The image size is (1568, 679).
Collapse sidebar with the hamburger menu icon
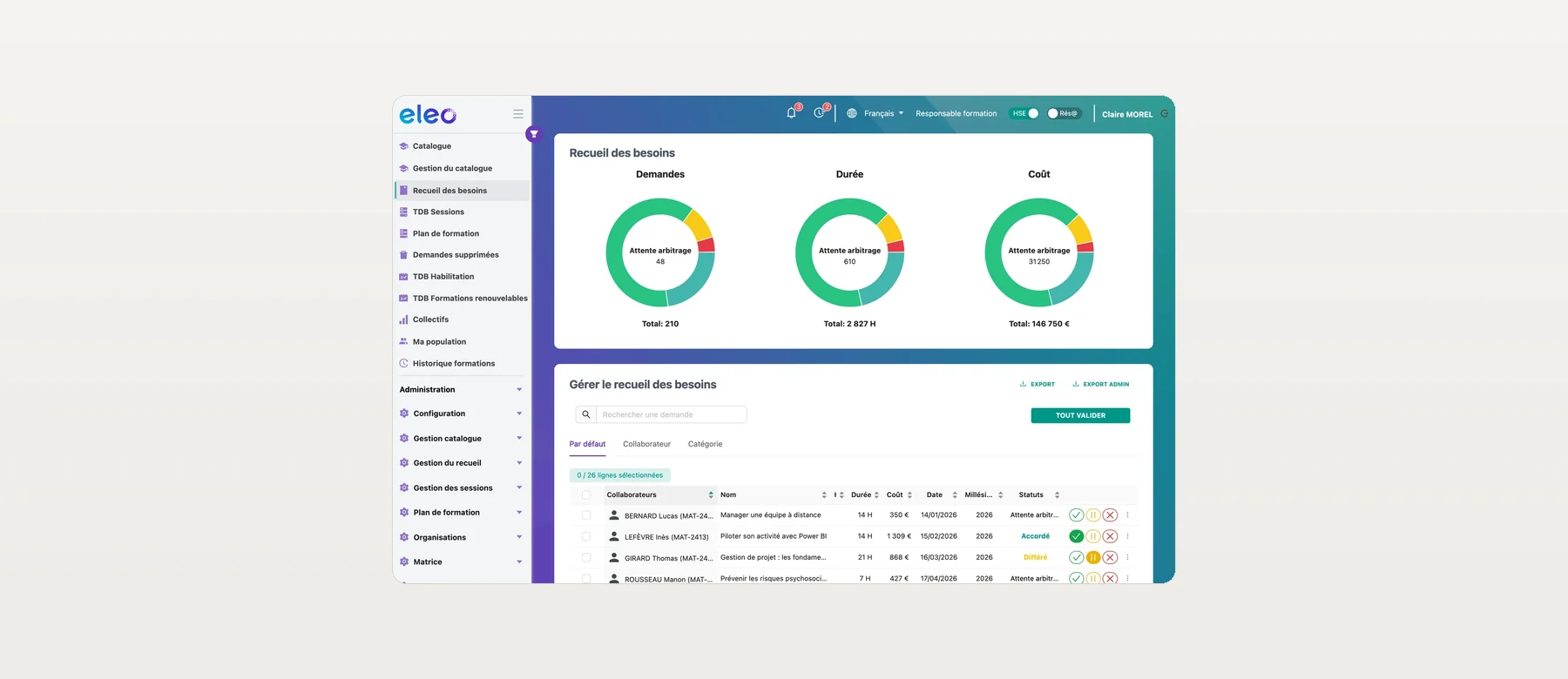coord(518,114)
